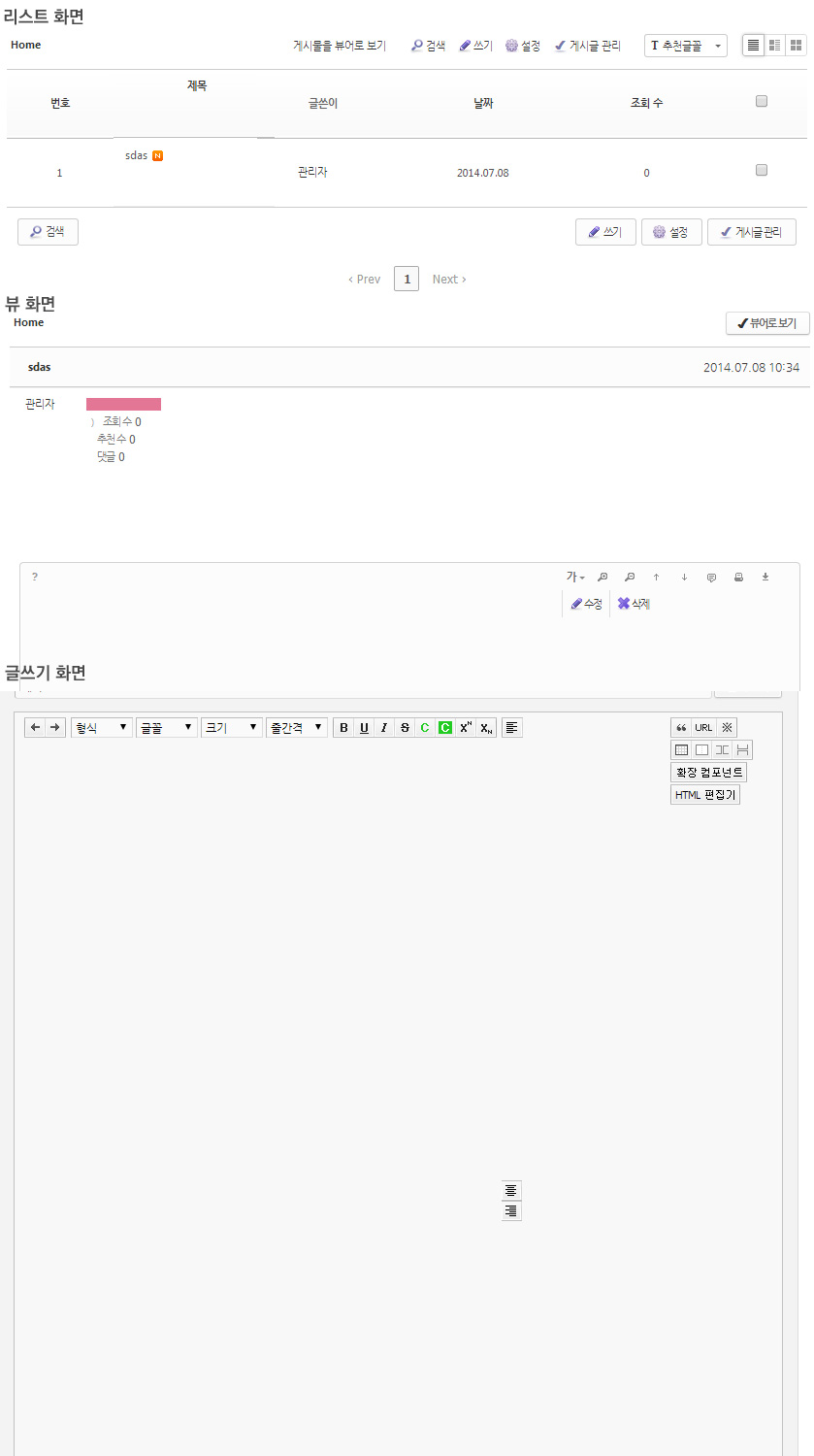Viewport: 814px width, 1456px height.
Task: Select the gallery view layout icon
Action: coord(796,45)
